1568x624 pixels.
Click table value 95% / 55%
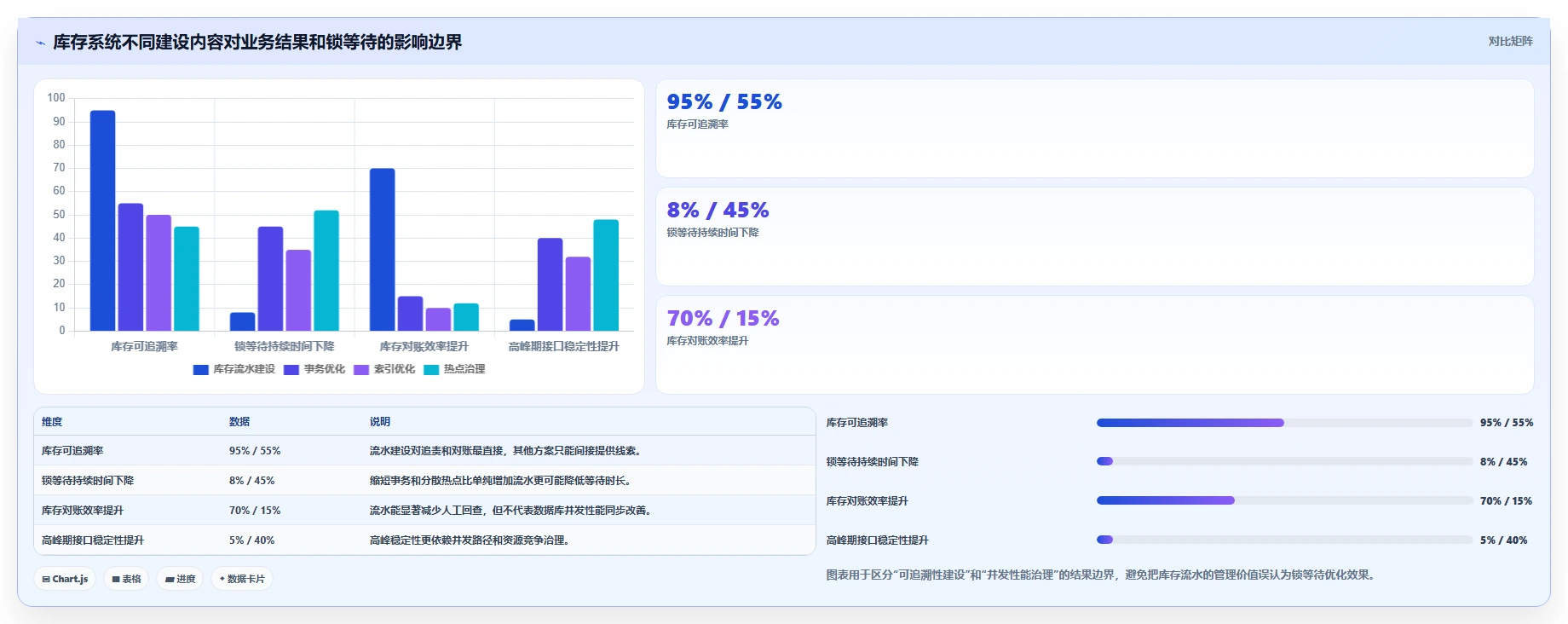point(255,451)
